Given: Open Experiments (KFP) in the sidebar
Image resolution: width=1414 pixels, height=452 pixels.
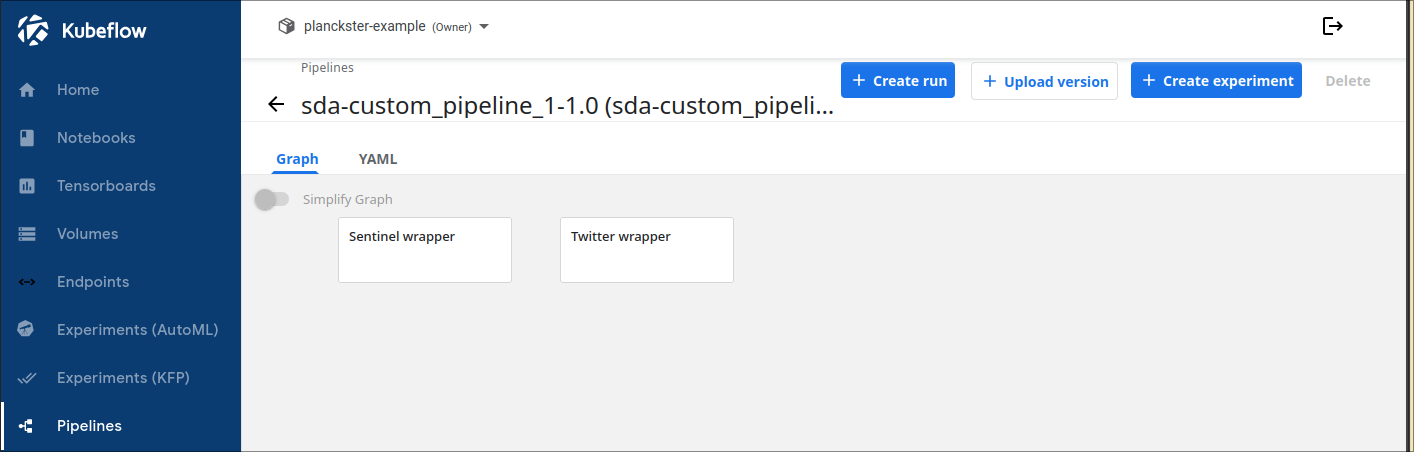Looking at the screenshot, I should click(121, 378).
